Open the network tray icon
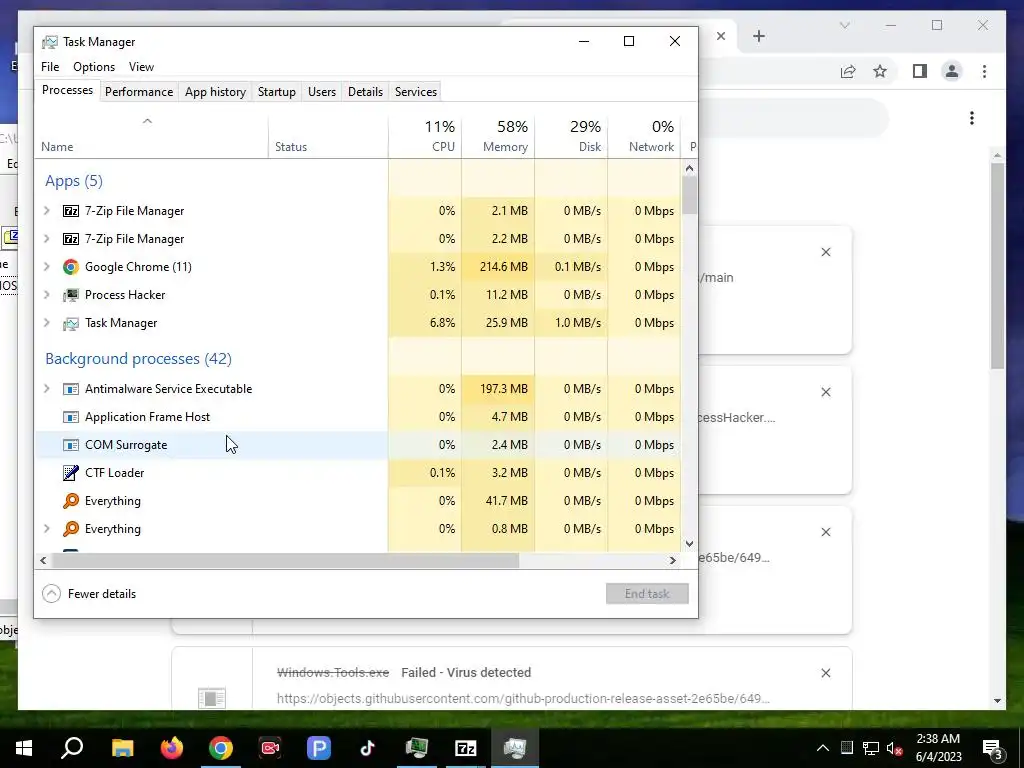Screen dimensions: 1024x768 point(871,748)
